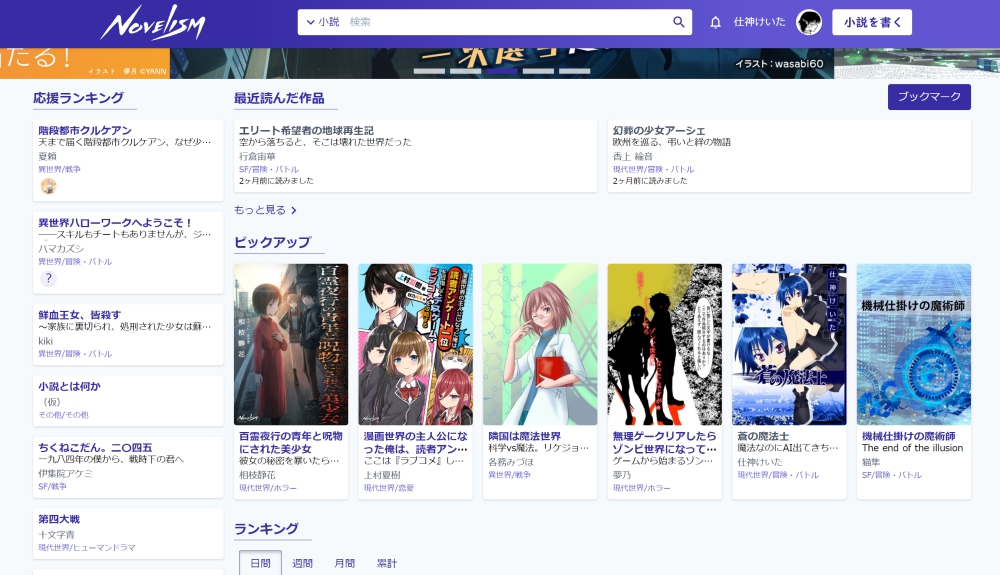Click genre tag 現代世界/ヒューマンドラマ under 第四大戦
Viewport: 1000px width, 575px height.
tap(87, 548)
